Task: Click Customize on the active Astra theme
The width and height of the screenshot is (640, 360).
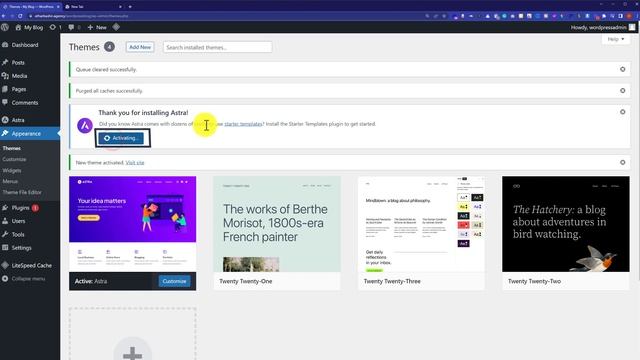Action: (x=174, y=281)
